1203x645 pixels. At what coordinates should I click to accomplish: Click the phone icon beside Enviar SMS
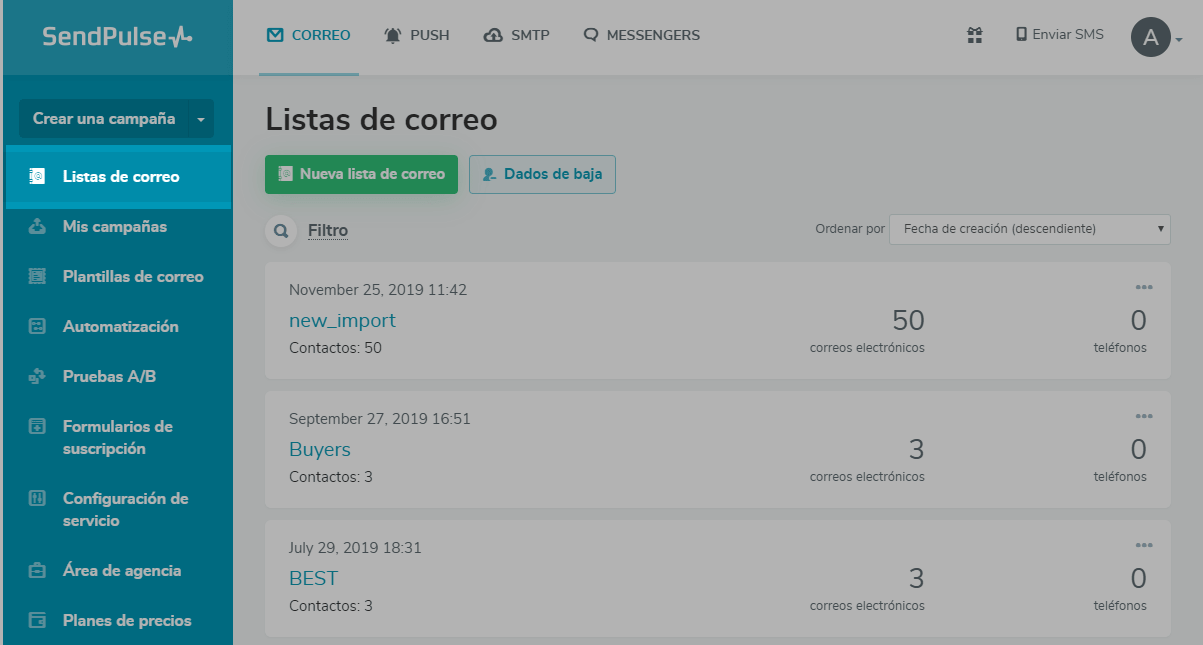pos(1022,34)
